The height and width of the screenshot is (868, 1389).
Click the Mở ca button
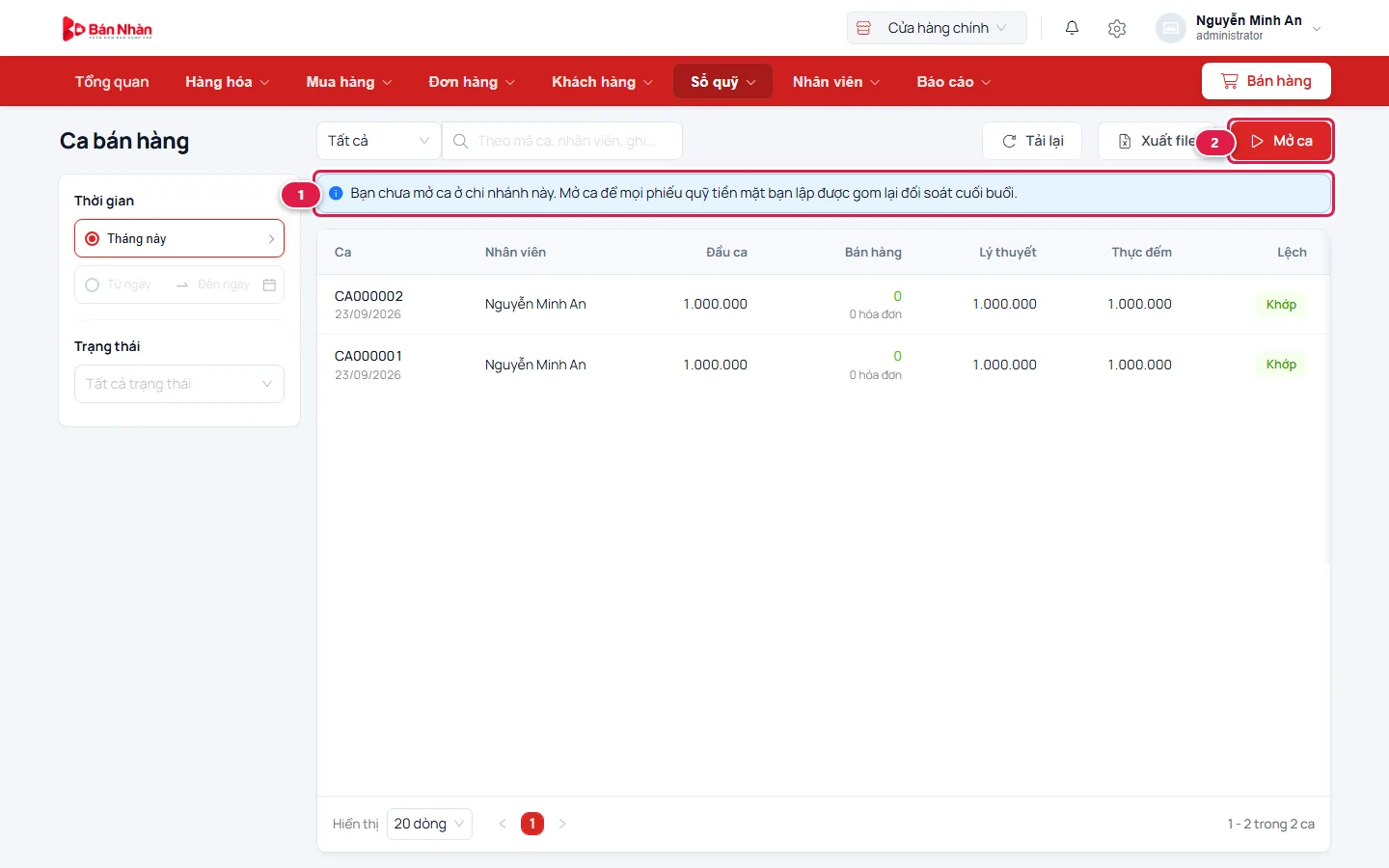(1281, 141)
